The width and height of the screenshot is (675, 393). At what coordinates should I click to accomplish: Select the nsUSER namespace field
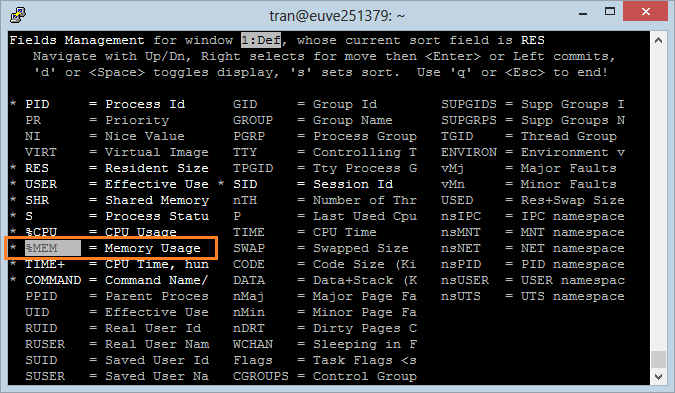[533, 280]
